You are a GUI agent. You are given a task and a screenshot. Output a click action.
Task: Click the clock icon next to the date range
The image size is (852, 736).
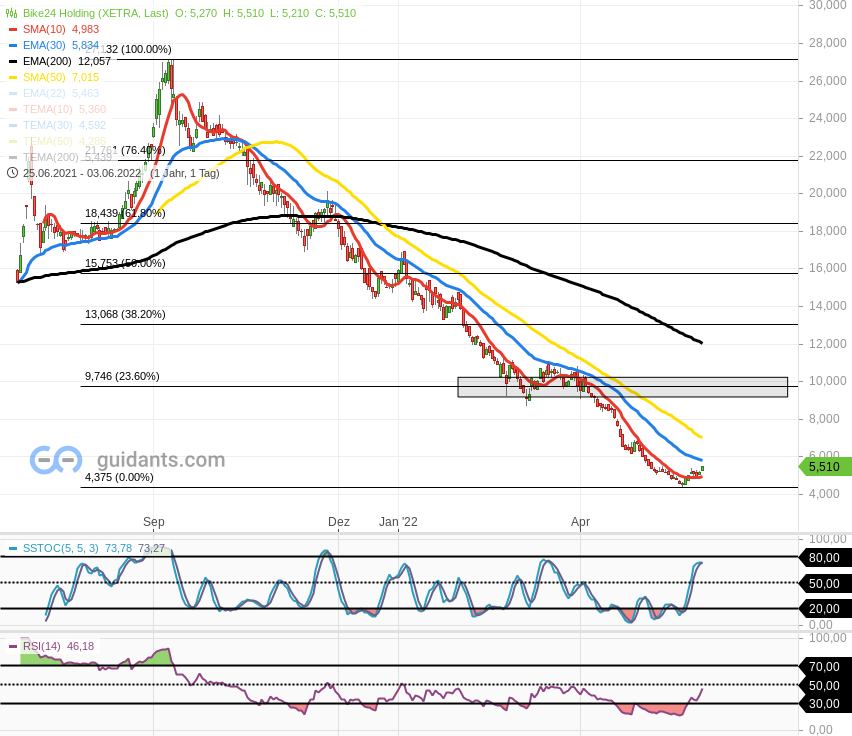point(12,173)
